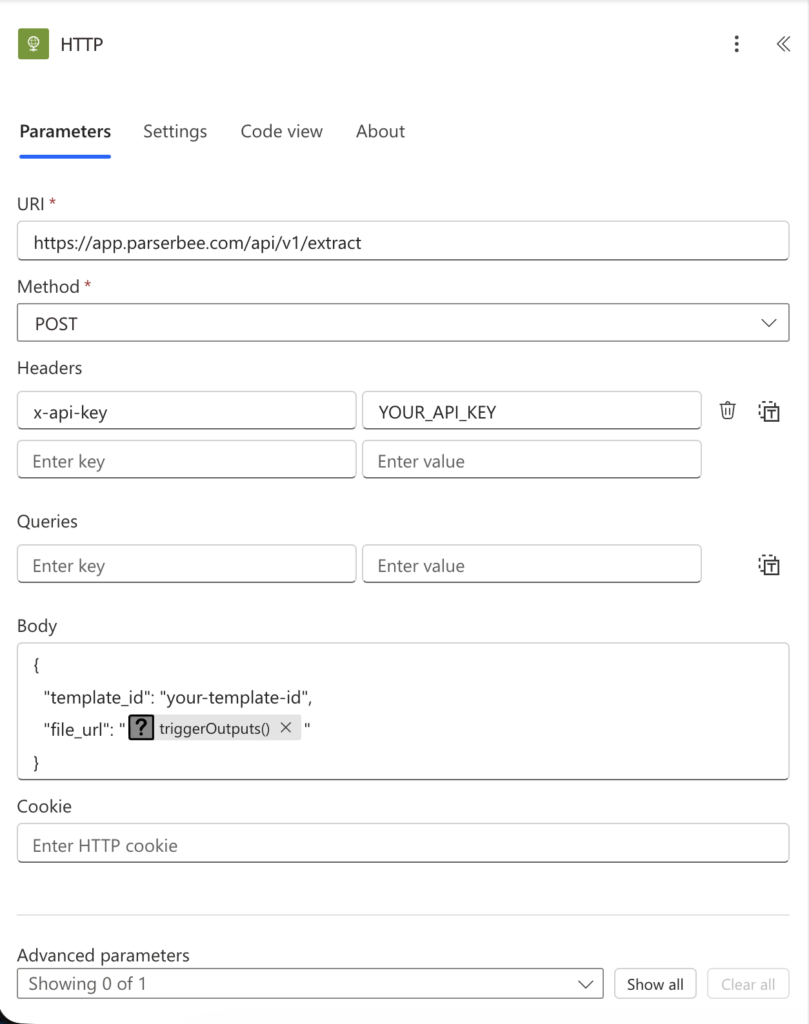Switch Headers to text mode icon
Image resolution: width=809 pixels, height=1024 pixels.
pyautogui.click(x=769, y=411)
